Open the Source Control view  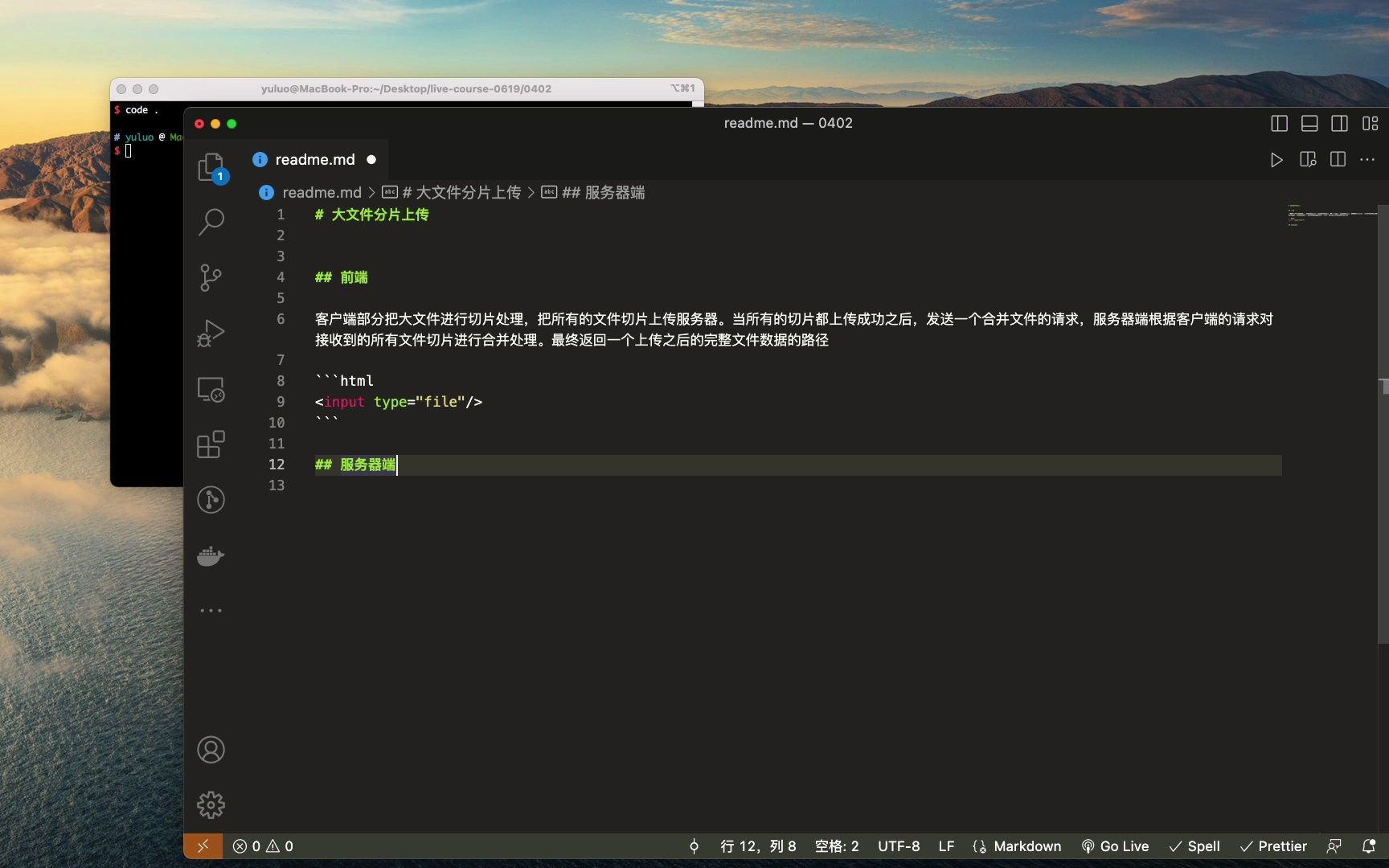pos(211,277)
